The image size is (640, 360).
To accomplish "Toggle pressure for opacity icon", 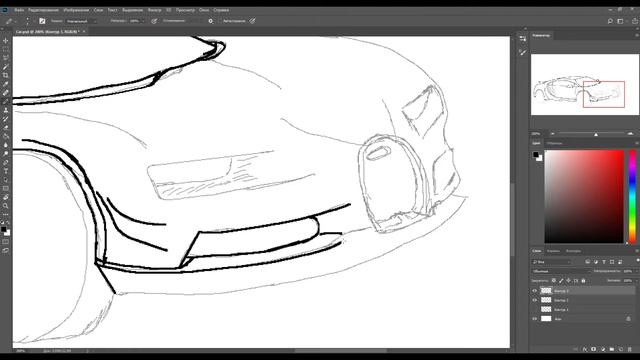I will (x=154, y=21).
